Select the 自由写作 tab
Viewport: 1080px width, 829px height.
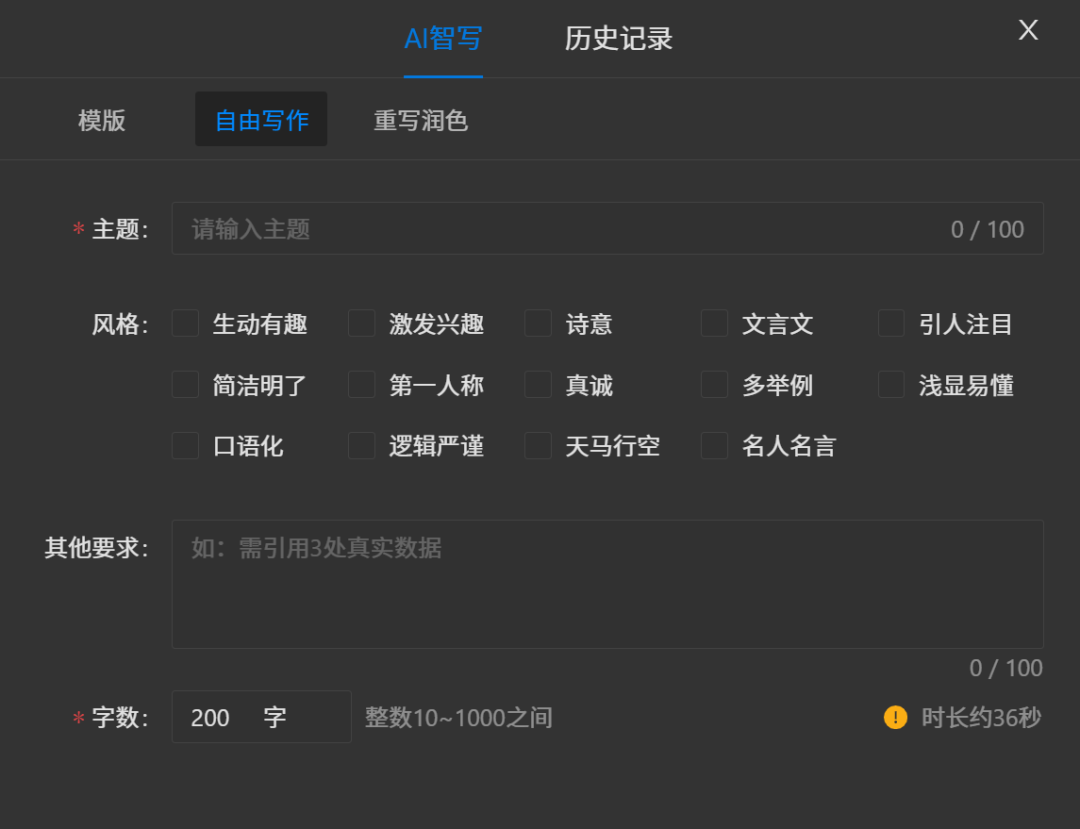coord(260,118)
